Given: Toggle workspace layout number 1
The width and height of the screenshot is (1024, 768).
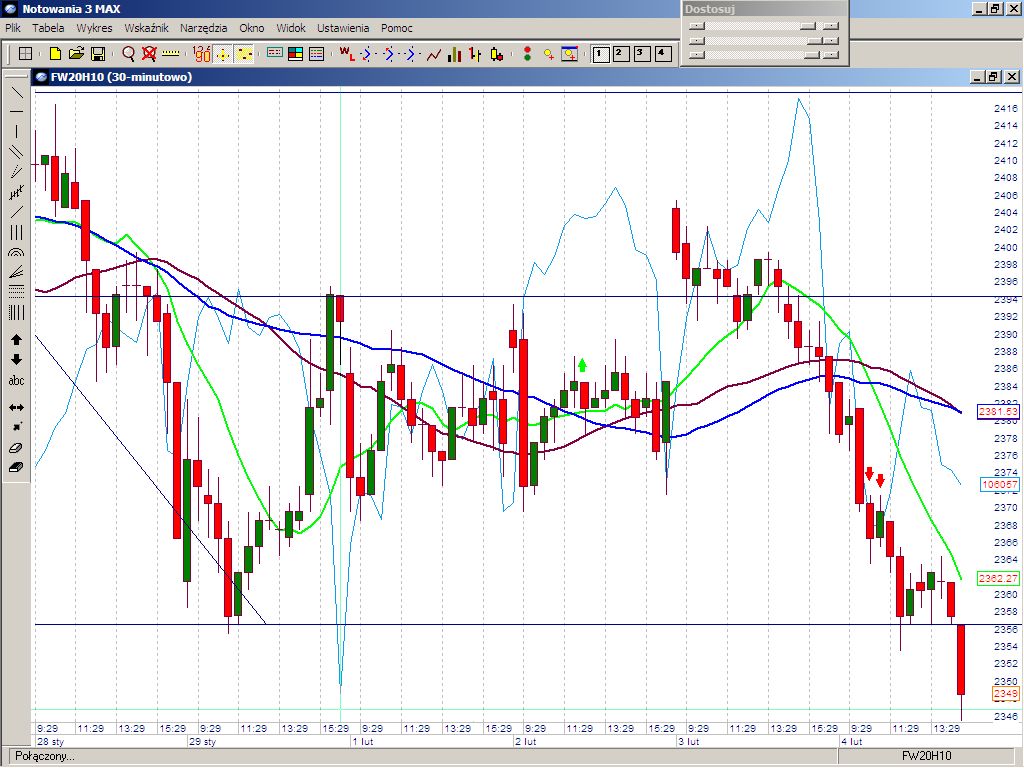Looking at the screenshot, I should pos(601,54).
